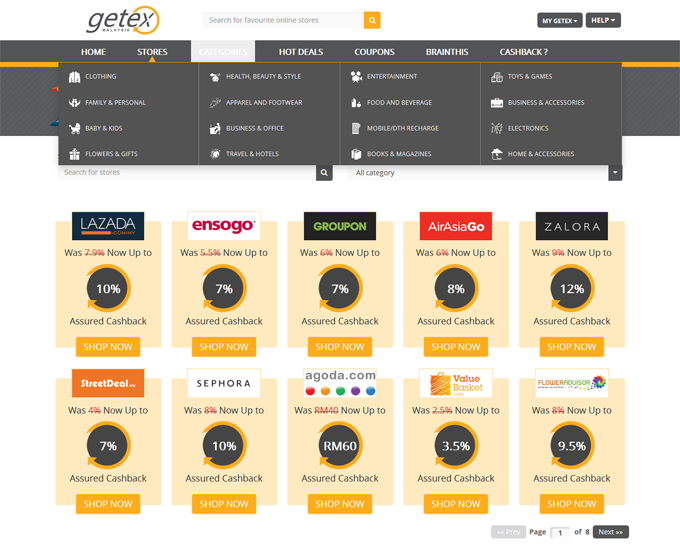This screenshot has height=547, width=680.
Task: Click the 12% cashback badge for Zalora
Action: (x=572, y=288)
